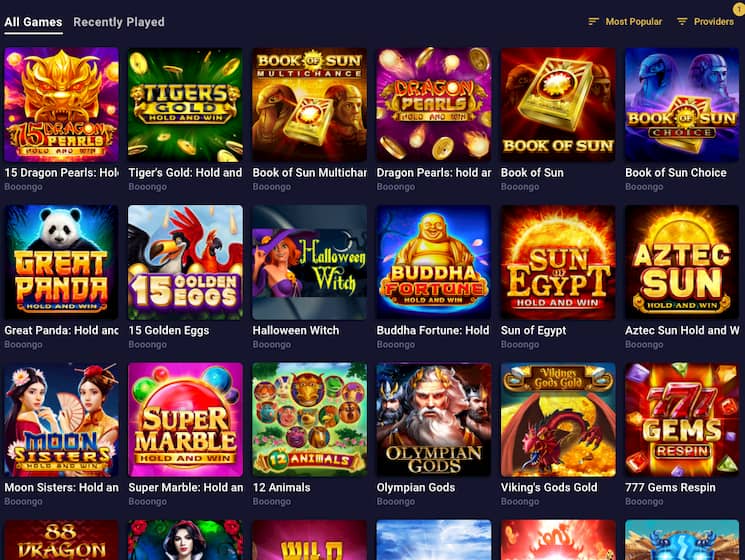Open the Most Popular sort dropdown
This screenshot has width=745, height=560.
tap(625, 21)
